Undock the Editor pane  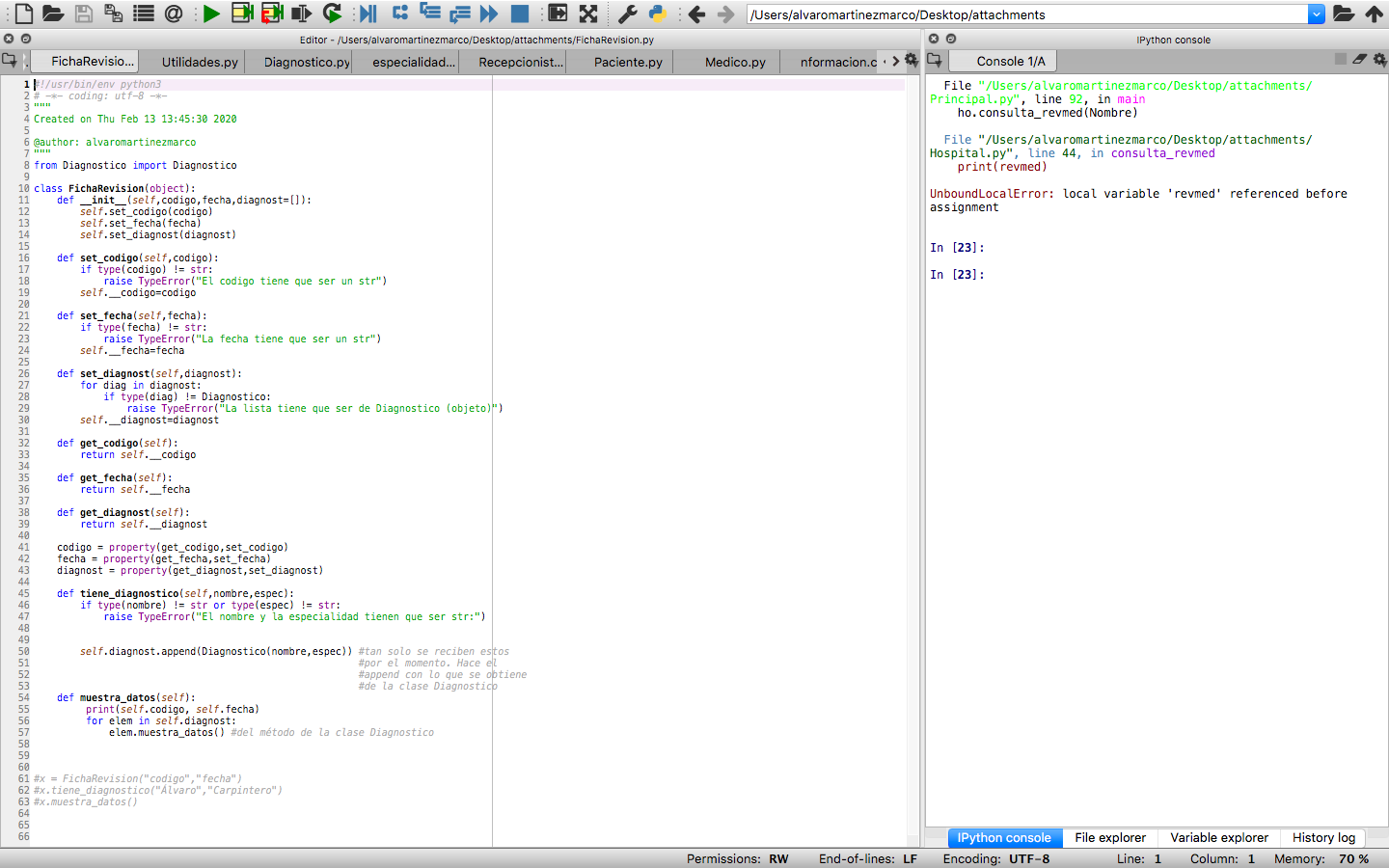(x=26, y=39)
